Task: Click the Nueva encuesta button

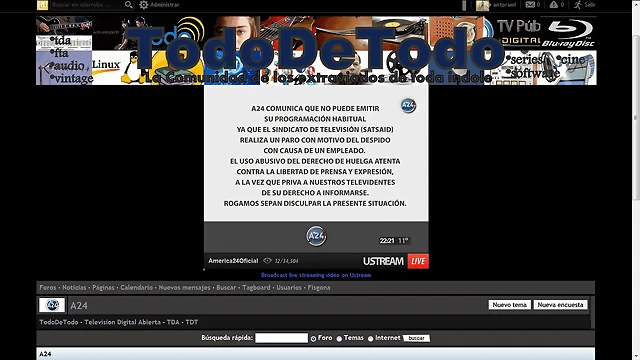Action: tap(560, 305)
